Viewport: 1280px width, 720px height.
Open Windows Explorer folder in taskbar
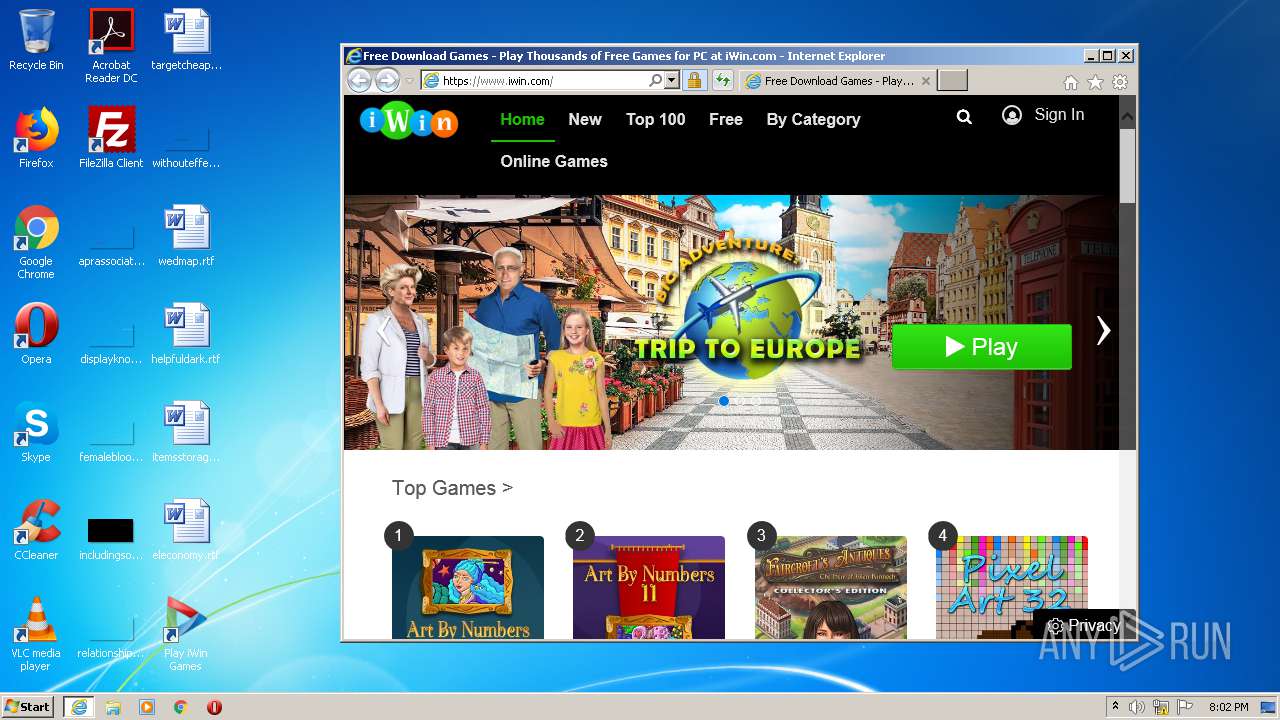[113, 707]
